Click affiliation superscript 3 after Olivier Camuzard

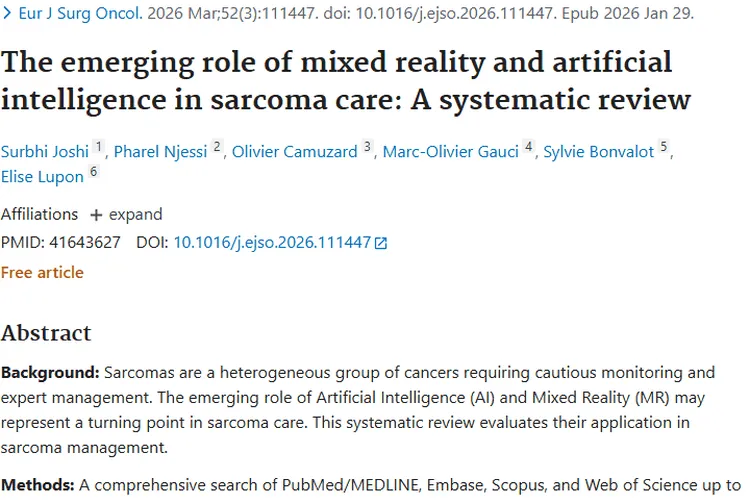coord(367,147)
